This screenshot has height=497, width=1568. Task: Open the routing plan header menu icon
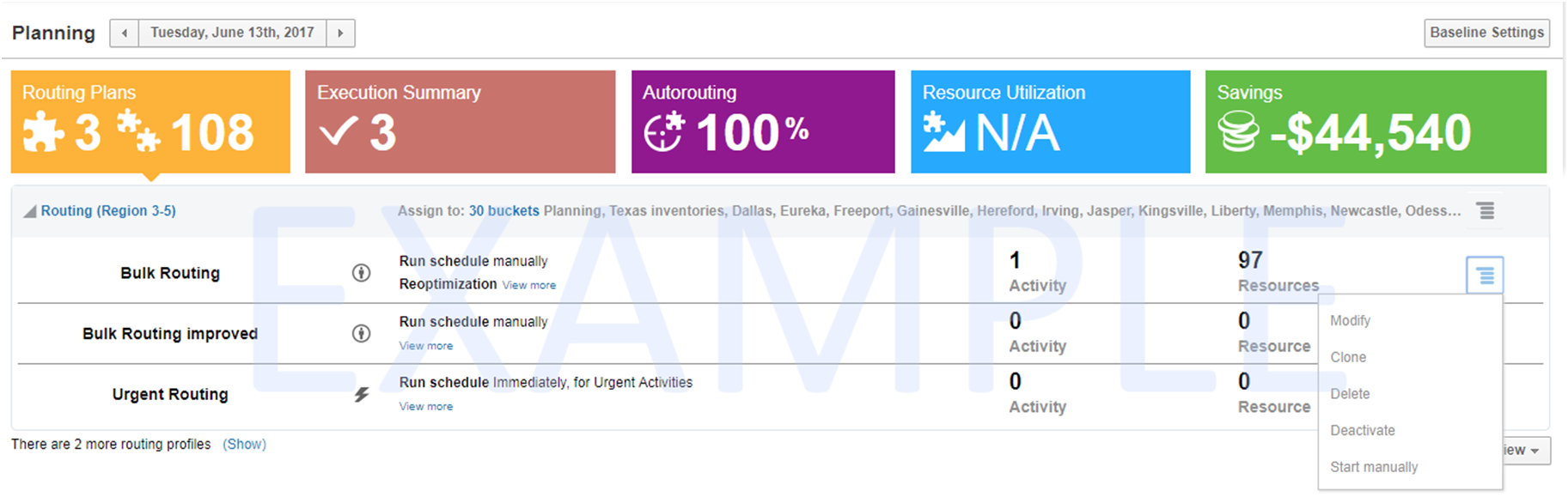coord(1485,210)
